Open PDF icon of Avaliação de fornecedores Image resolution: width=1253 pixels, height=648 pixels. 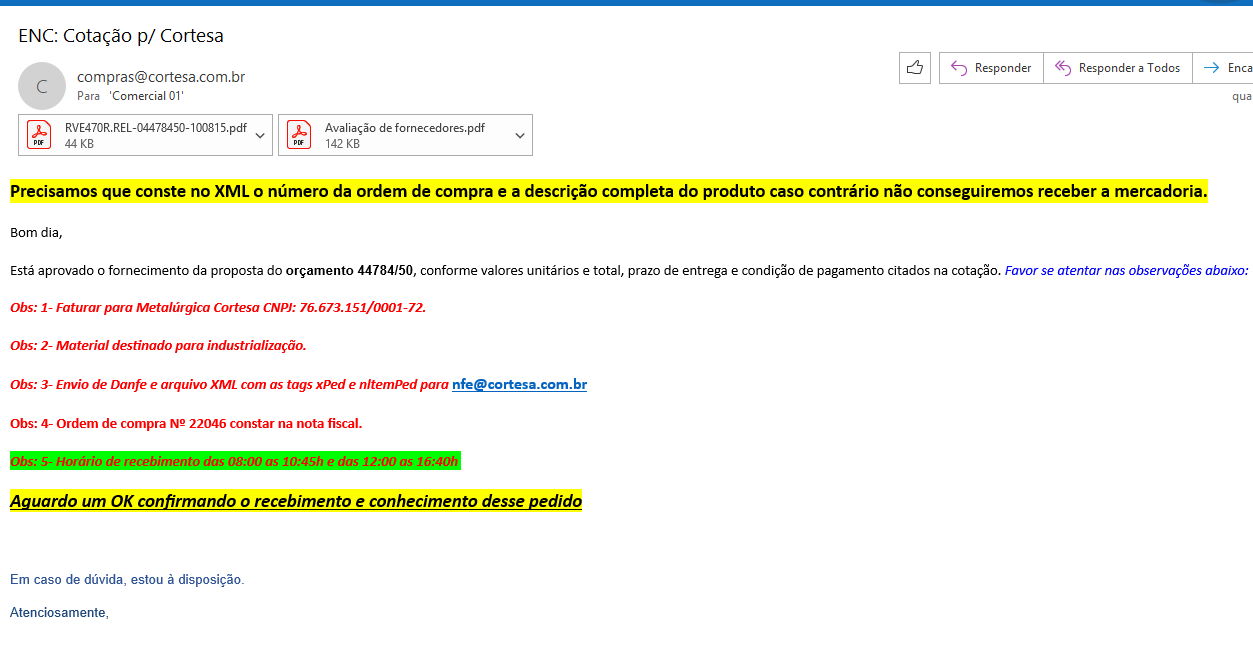[x=299, y=134]
